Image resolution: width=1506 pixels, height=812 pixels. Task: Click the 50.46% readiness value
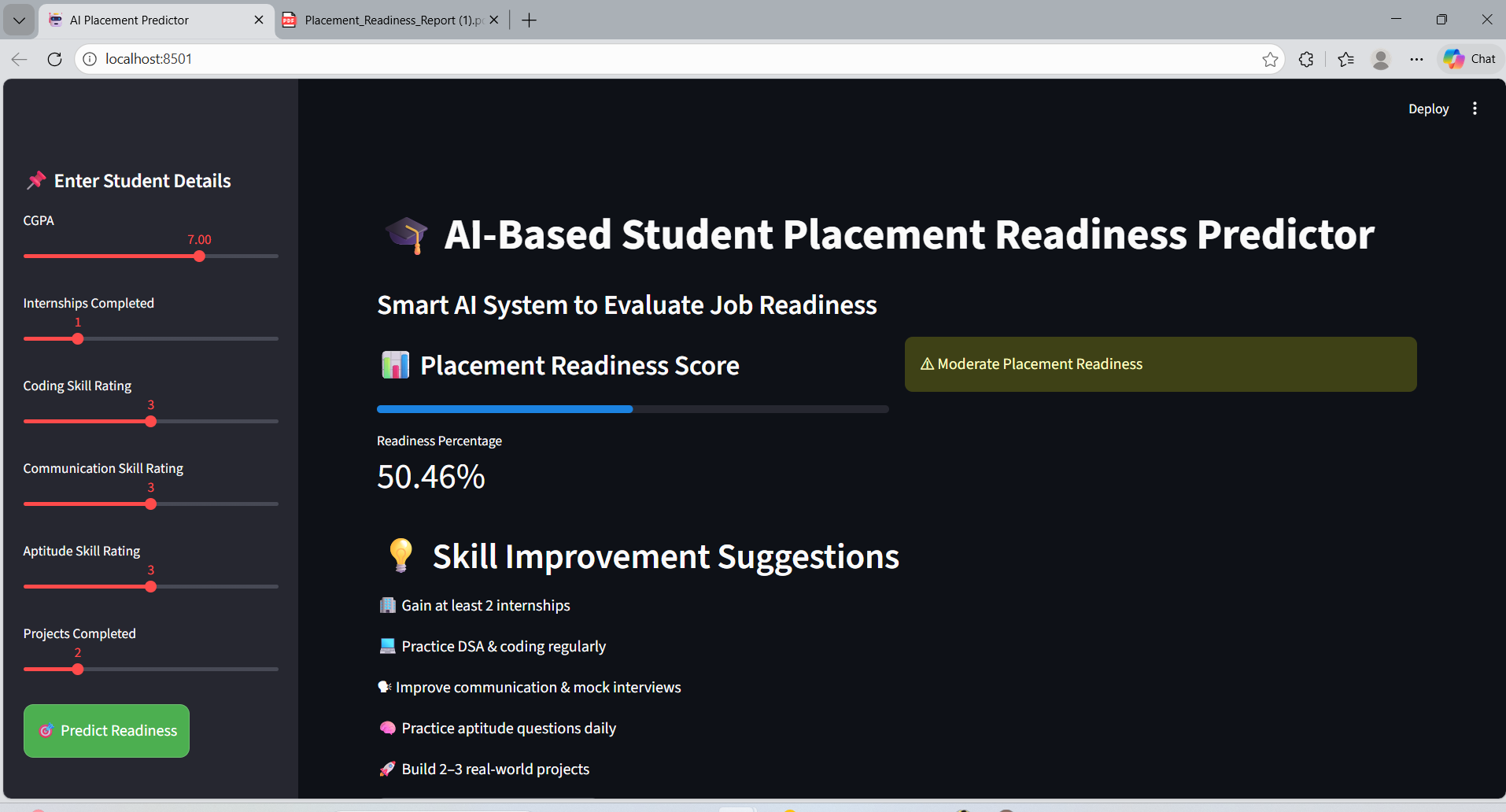tap(431, 477)
